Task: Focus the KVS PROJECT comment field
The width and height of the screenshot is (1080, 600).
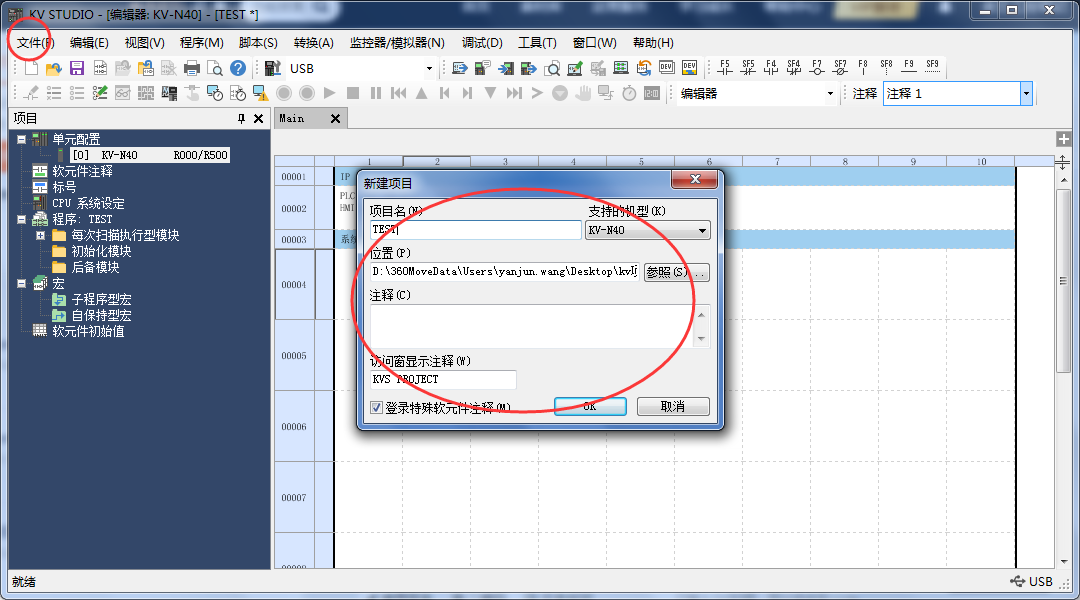Action: coord(443,380)
